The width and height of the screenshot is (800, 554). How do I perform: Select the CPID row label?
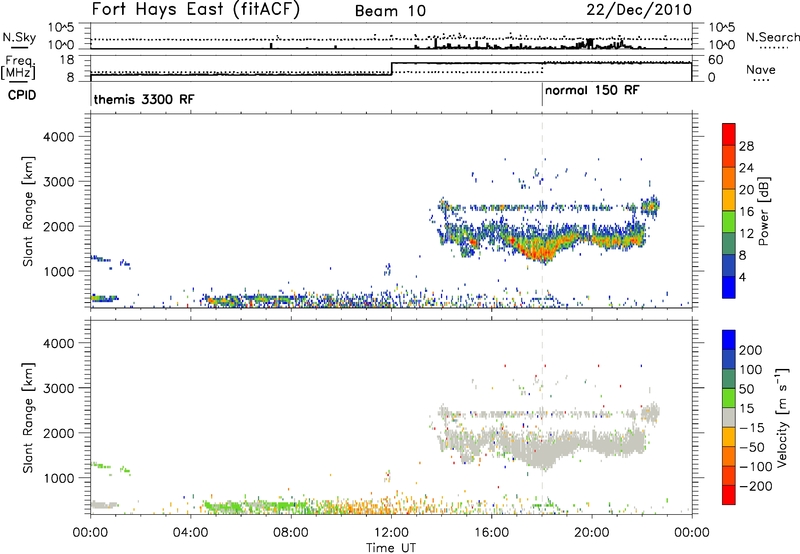pos(22,95)
